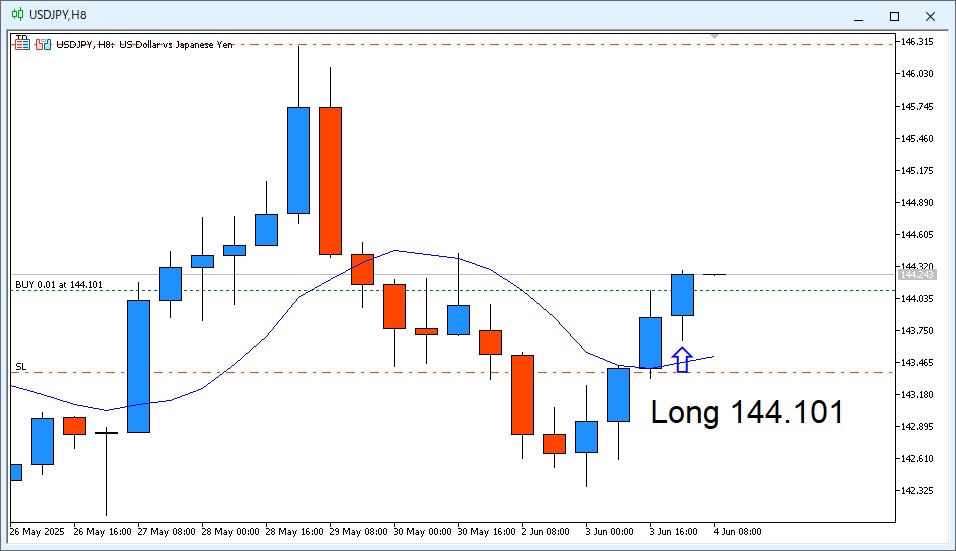The width and height of the screenshot is (956, 551).
Task: Click the '26 May 2025' date label
Action: (37, 531)
